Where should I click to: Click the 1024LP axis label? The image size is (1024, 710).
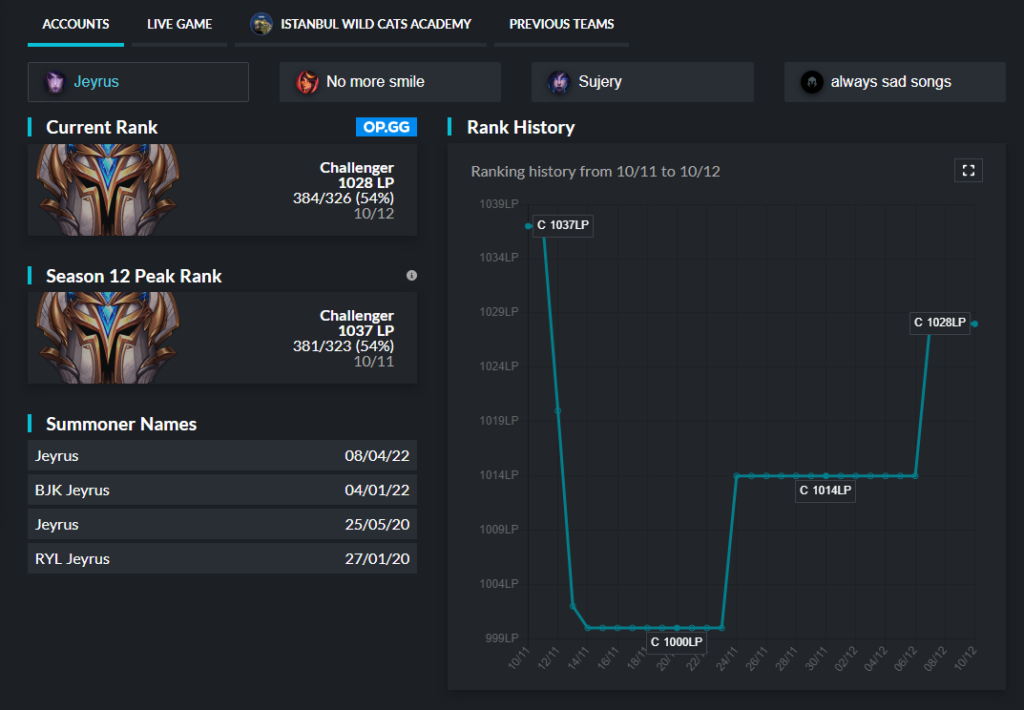(499, 366)
